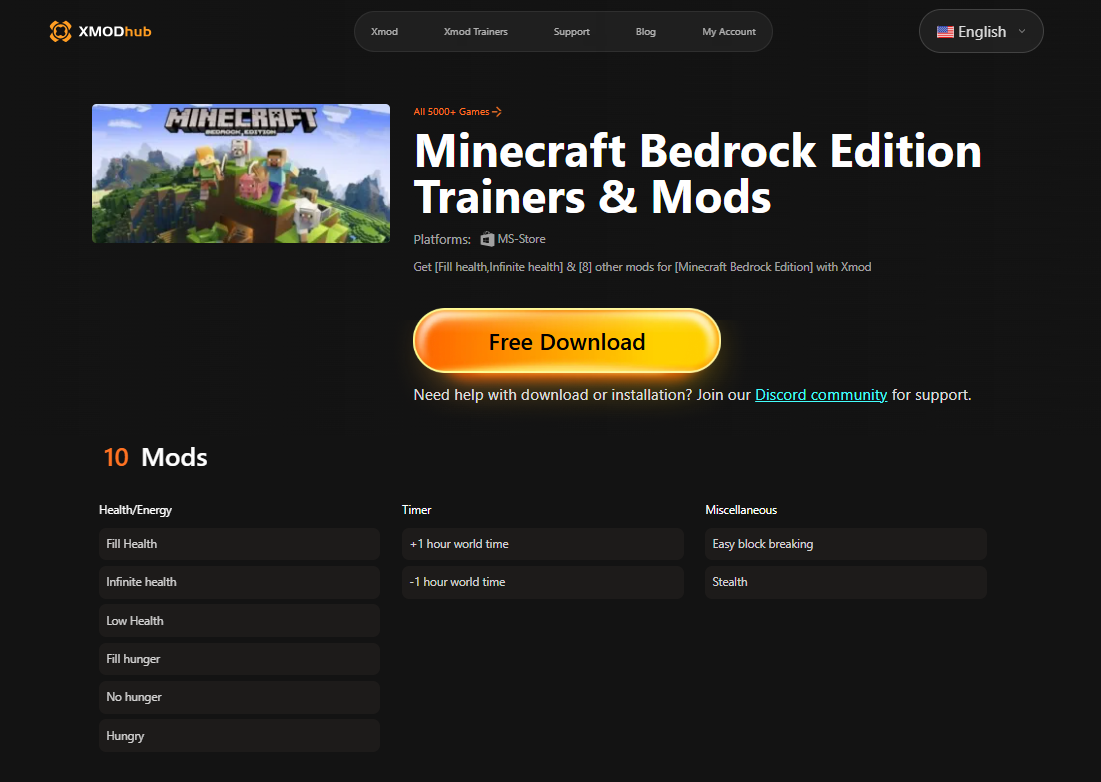Open the Blog menu item
Image resolution: width=1101 pixels, height=782 pixels.
click(646, 32)
